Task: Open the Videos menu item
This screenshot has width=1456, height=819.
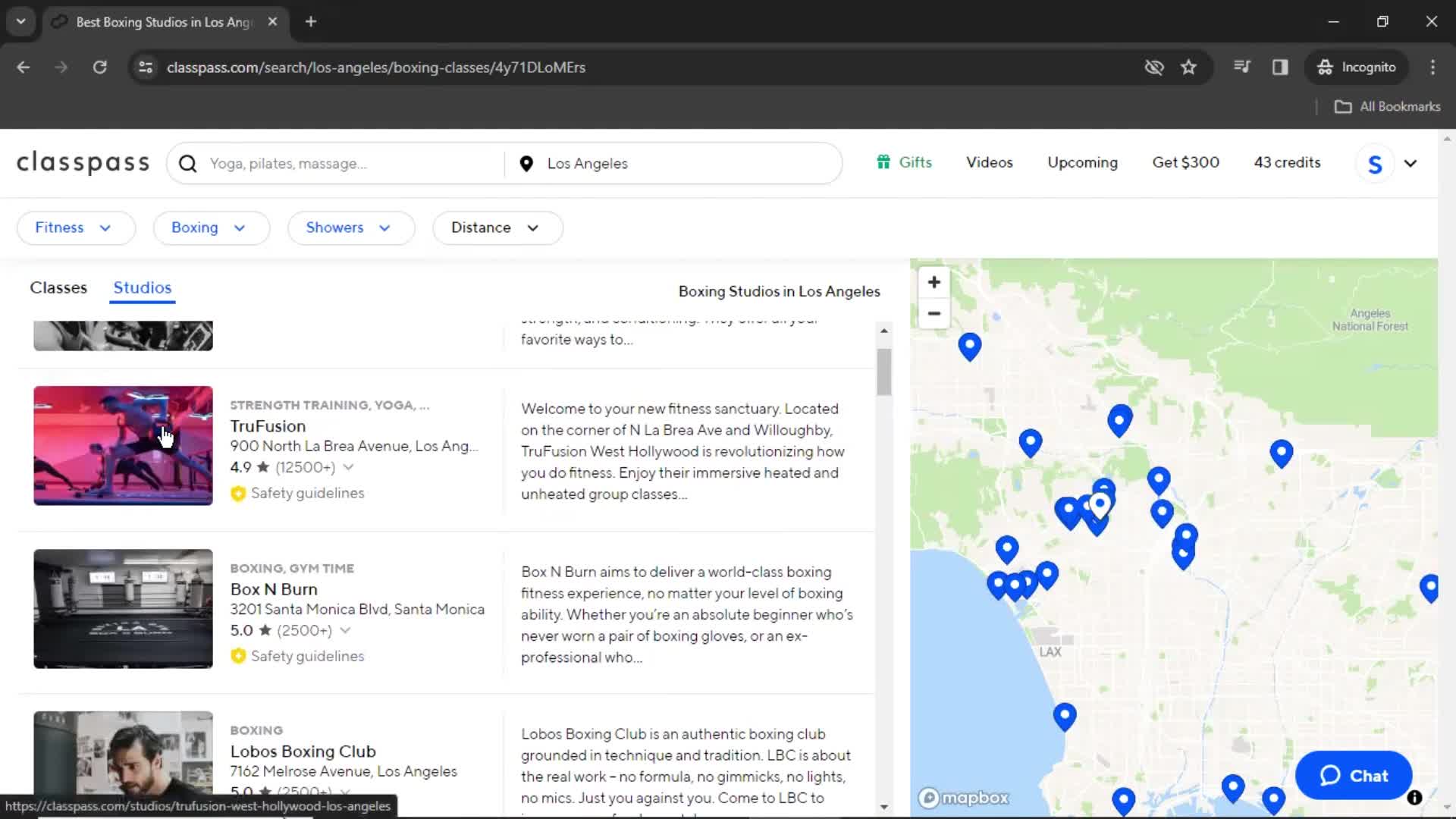Action: 989,162
